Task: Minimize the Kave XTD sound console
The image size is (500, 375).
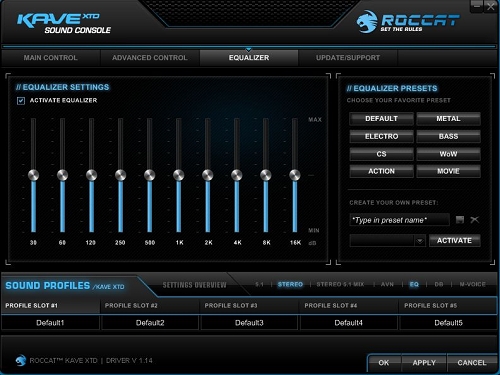Action: coord(477,6)
